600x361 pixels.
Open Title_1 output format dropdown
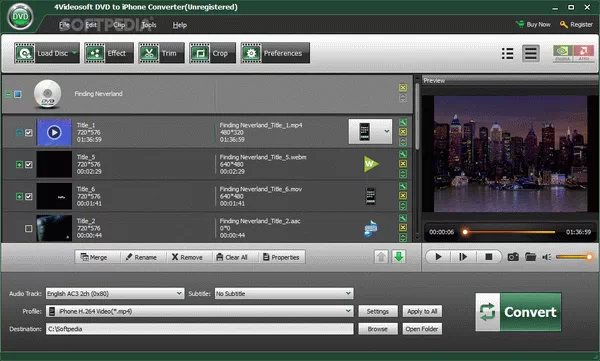[x=387, y=131]
